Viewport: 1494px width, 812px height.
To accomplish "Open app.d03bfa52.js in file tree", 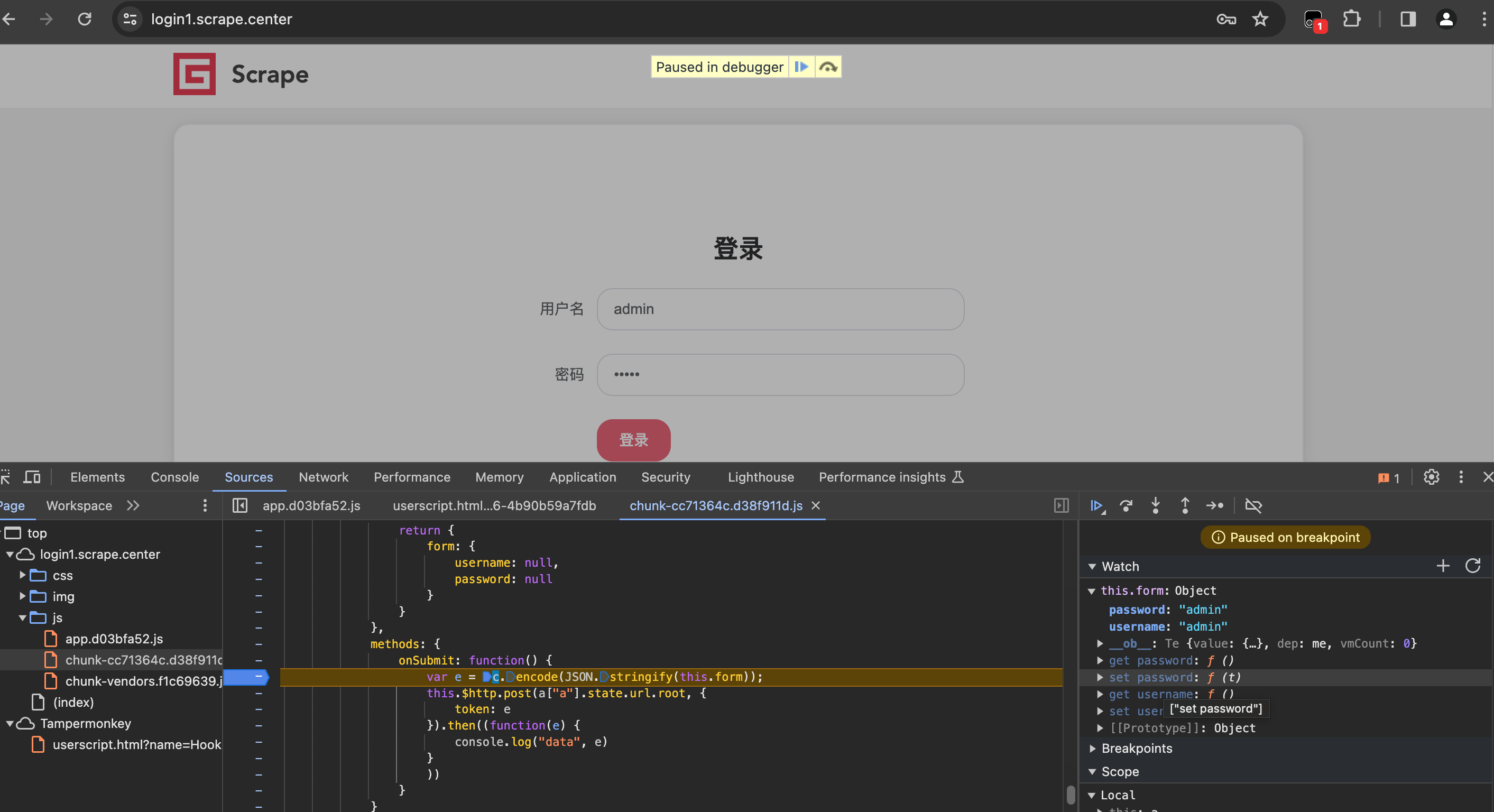I will pyautogui.click(x=114, y=639).
